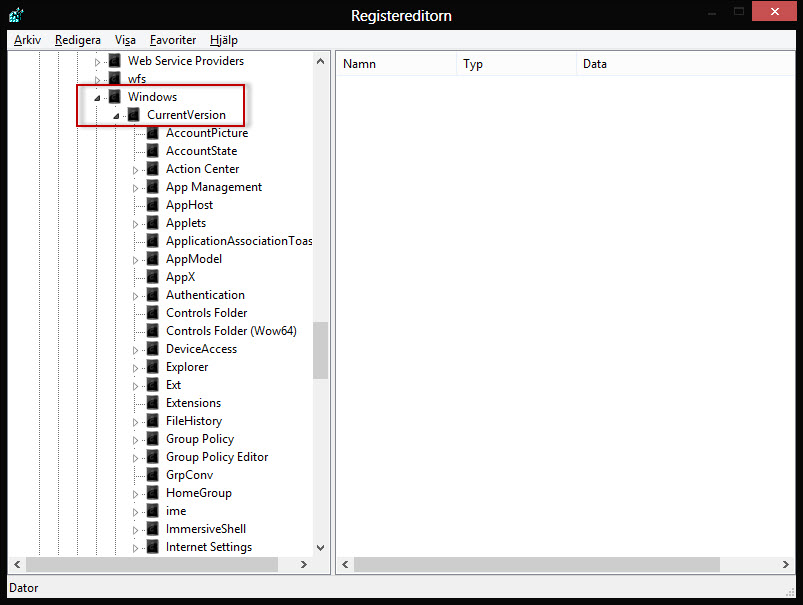Expand the Group Policy key
Viewport: 803px width, 605px height.
(x=135, y=440)
